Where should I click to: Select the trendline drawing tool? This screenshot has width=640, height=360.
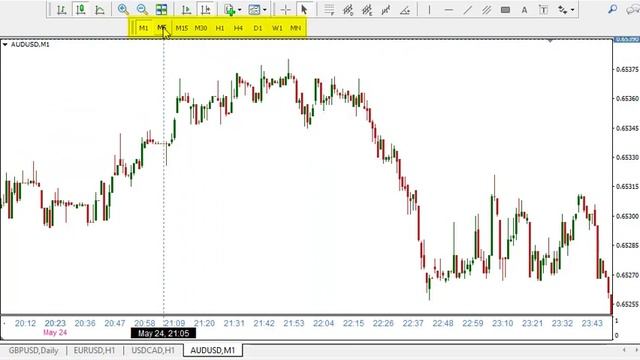[468, 9]
